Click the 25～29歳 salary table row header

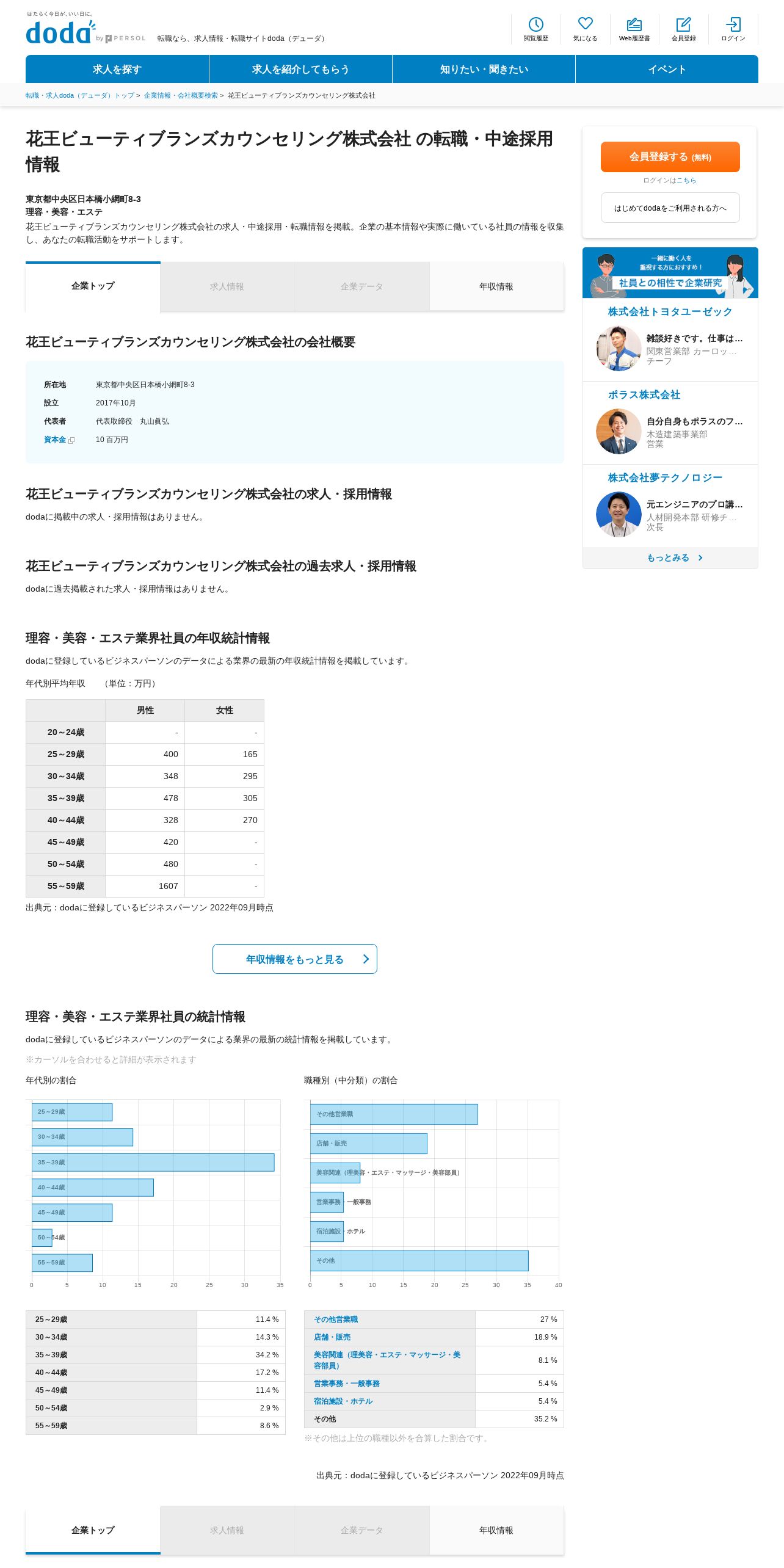(65, 754)
